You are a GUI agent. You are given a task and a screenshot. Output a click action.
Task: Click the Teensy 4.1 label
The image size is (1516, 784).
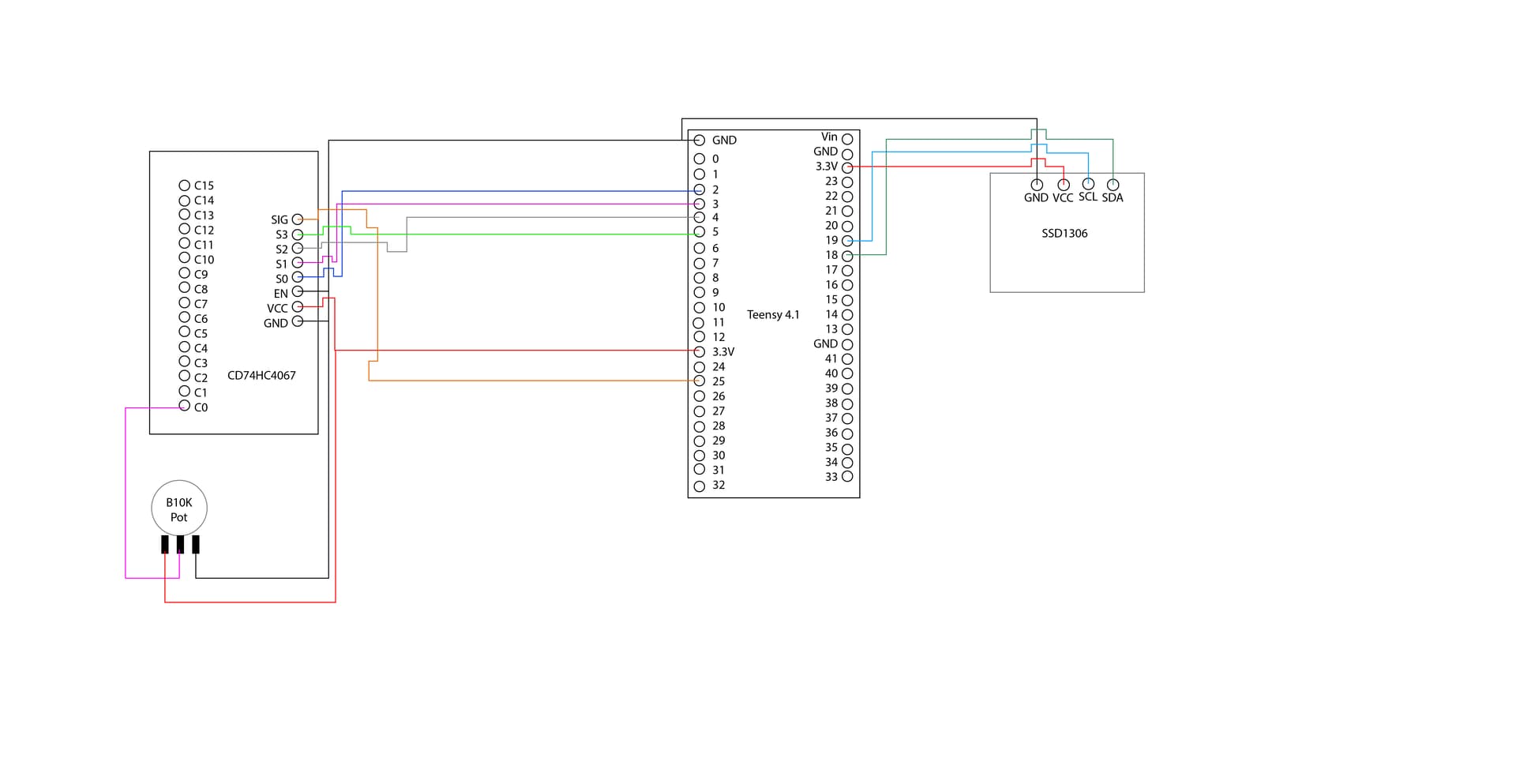click(772, 314)
